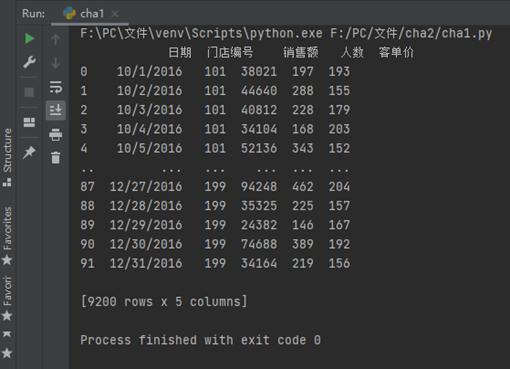Click the 9200 rows x 5 columns summary
The image size is (510, 369).
[x=164, y=302]
